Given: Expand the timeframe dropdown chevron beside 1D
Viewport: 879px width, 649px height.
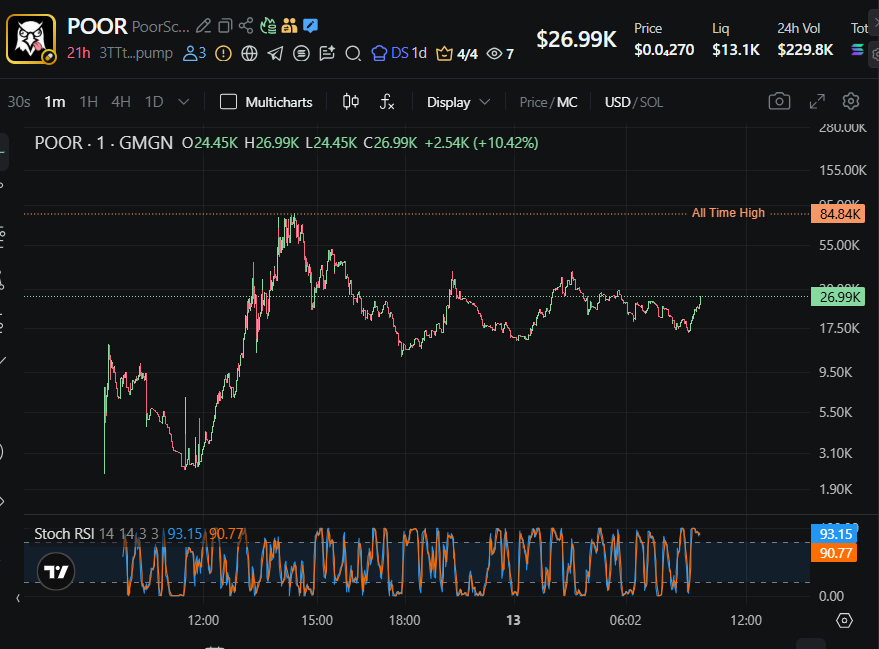Looking at the screenshot, I should pyautogui.click(x=183, y=101).
